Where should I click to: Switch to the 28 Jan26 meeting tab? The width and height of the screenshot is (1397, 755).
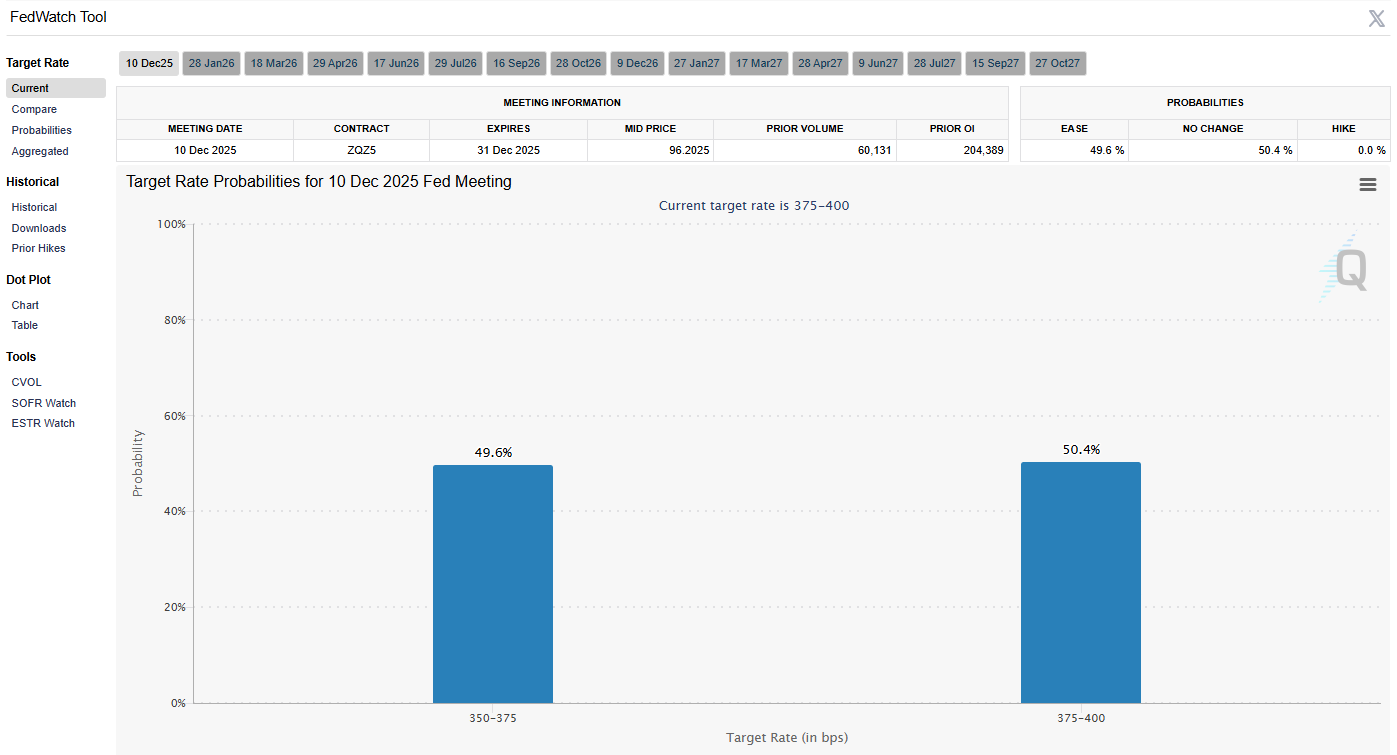[x=211, y=64]
